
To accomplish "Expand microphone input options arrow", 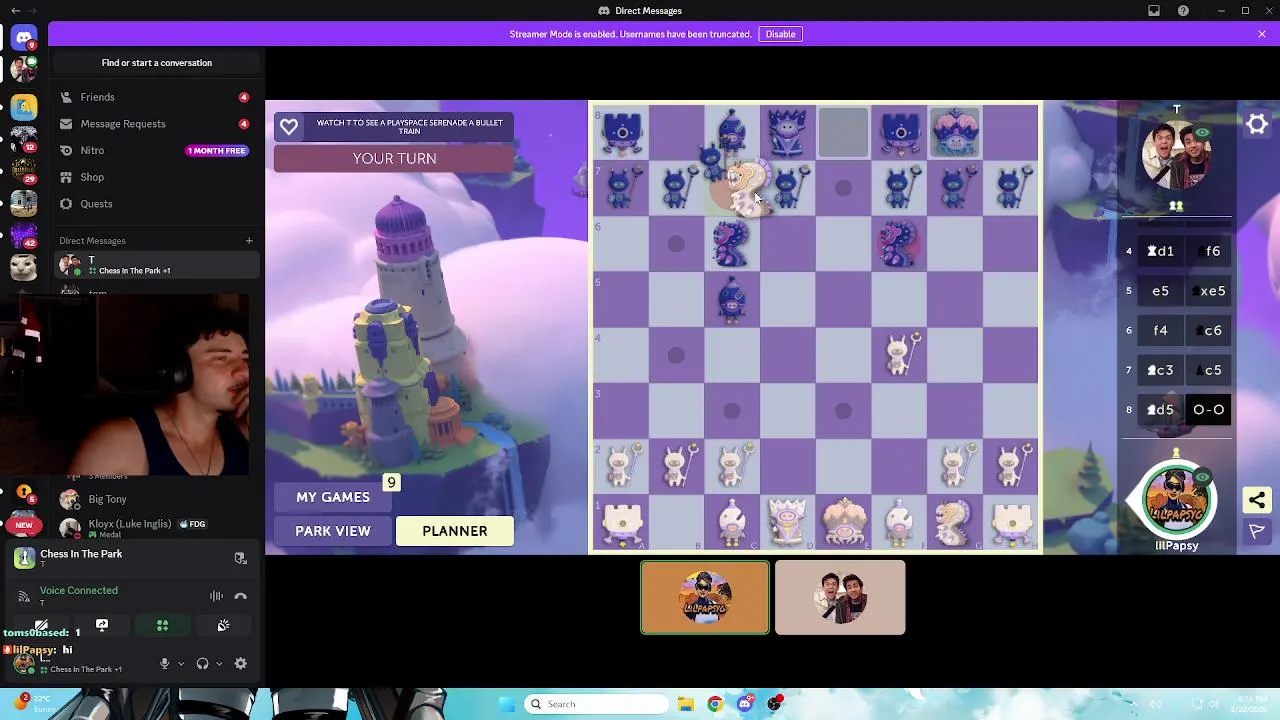I will tap(181, 663).
